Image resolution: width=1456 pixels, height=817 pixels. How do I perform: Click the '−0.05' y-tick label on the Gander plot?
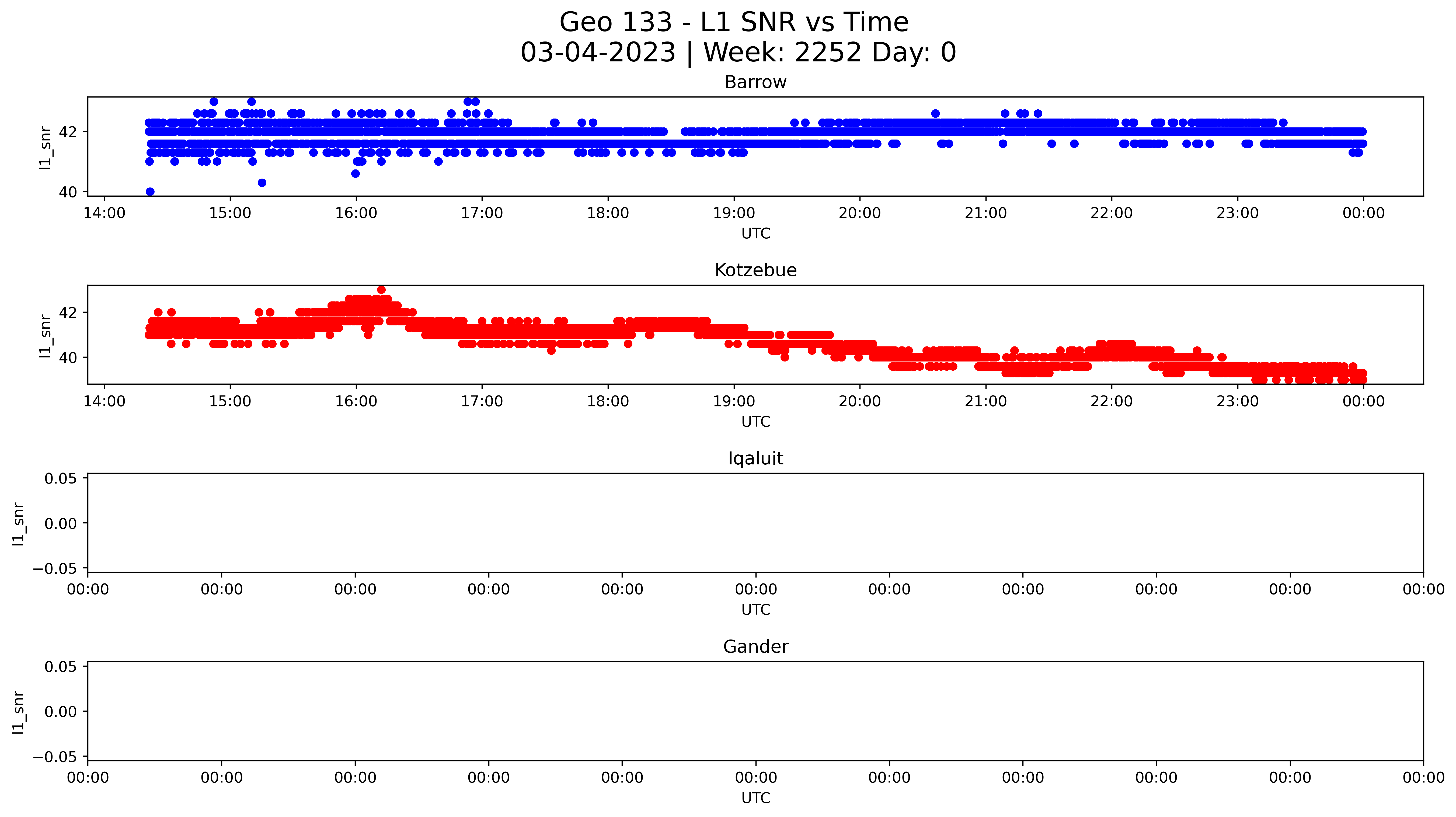[55, 756]
